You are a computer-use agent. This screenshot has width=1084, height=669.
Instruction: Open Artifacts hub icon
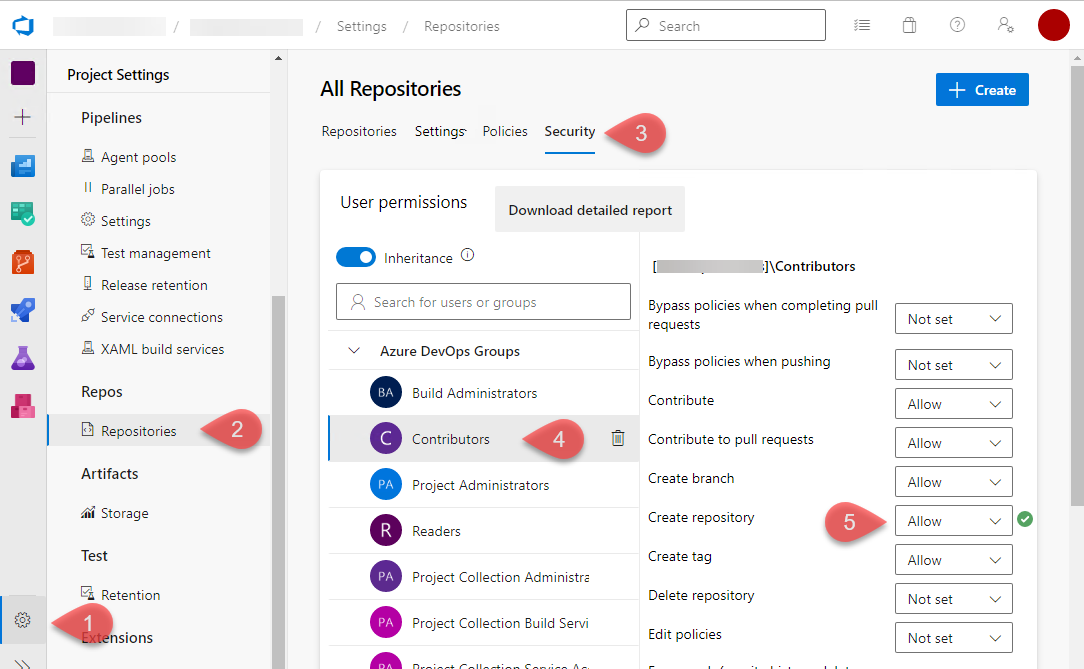pyautogui.click(x=23, y=406)
